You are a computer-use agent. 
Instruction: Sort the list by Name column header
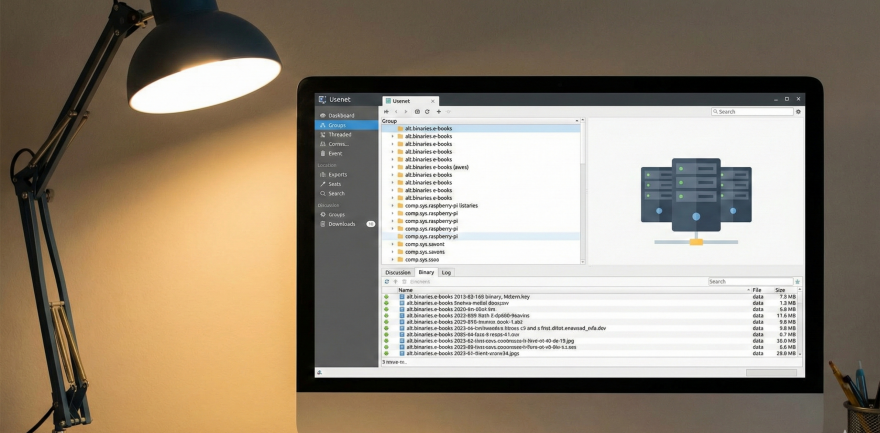click(405, 290)
